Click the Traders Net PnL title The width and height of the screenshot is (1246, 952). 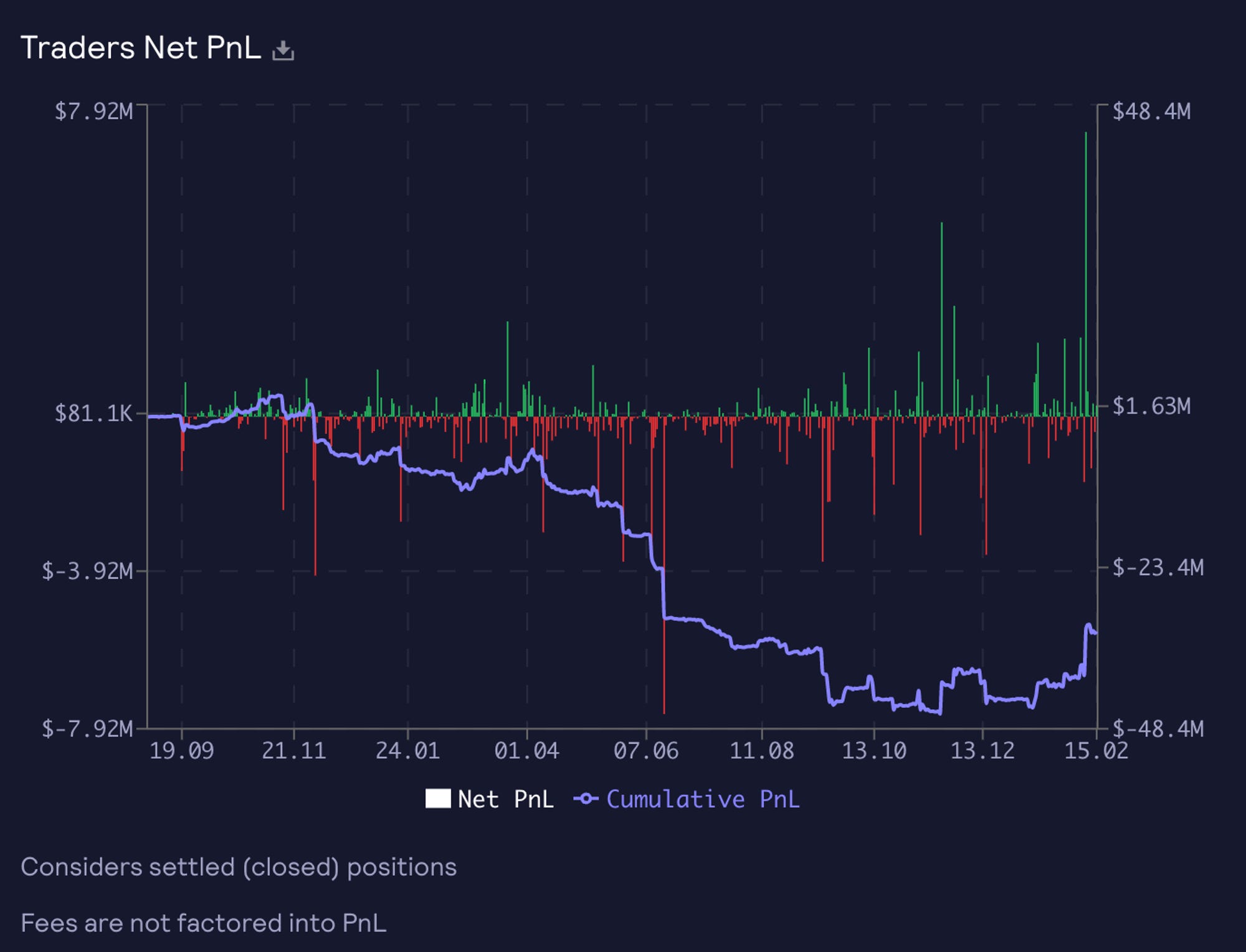coord(141,48)
